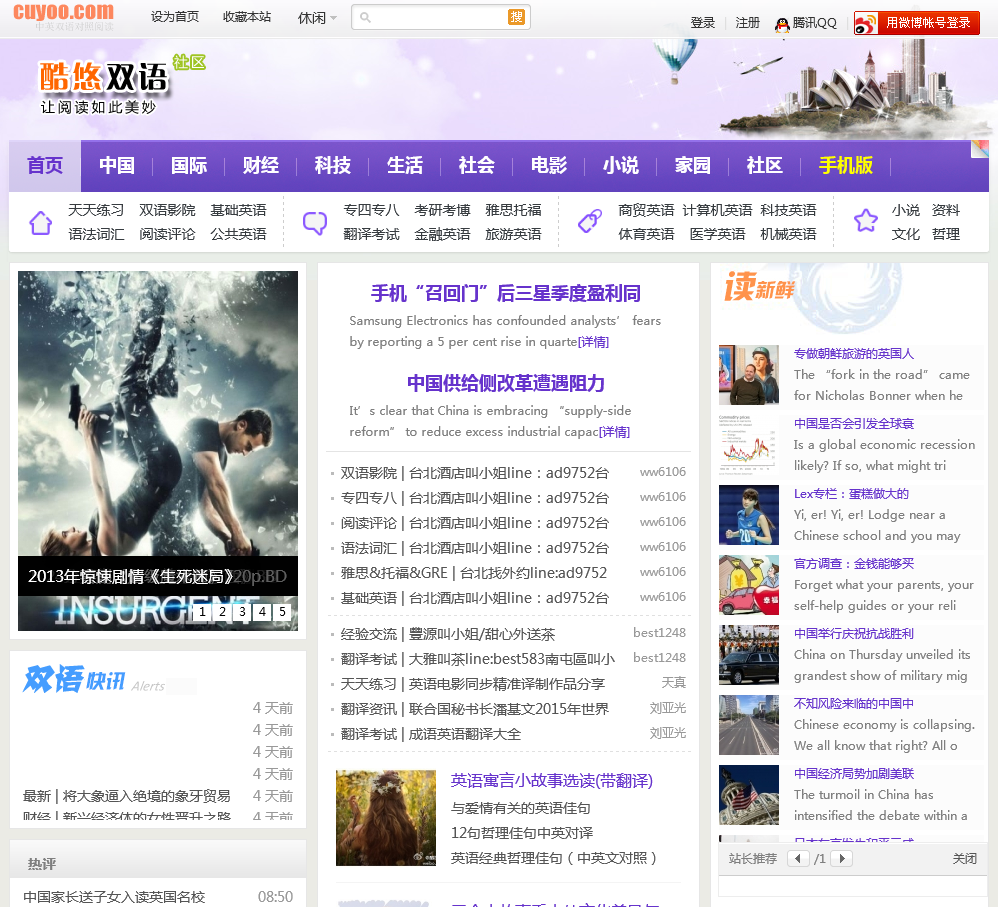Image resolution: width=998 pixels, height=907 pixels.
Task: Open 12句哲理佳句中英对译
Action: point(522,833)
